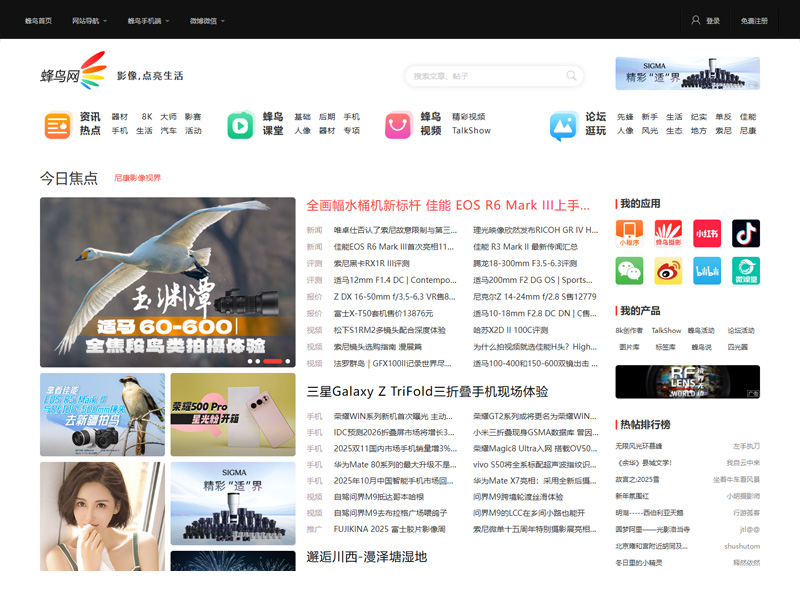Click the 搜索文章、帖子 search input field
Image resolution: width=800 pixels, height=600 pixels.
click(x=480, y=76)
